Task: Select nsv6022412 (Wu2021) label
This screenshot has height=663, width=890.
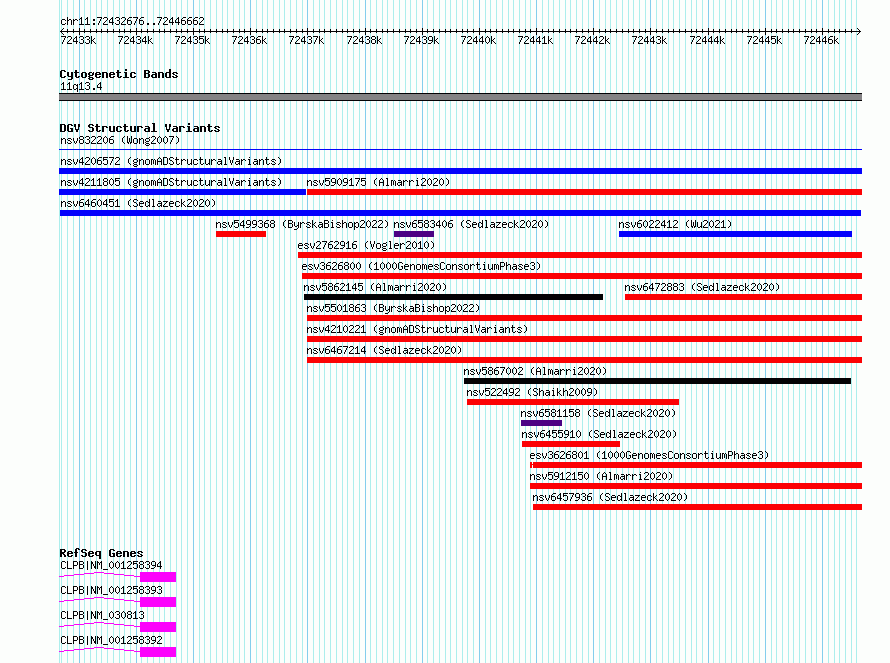Action: point(675,224)
